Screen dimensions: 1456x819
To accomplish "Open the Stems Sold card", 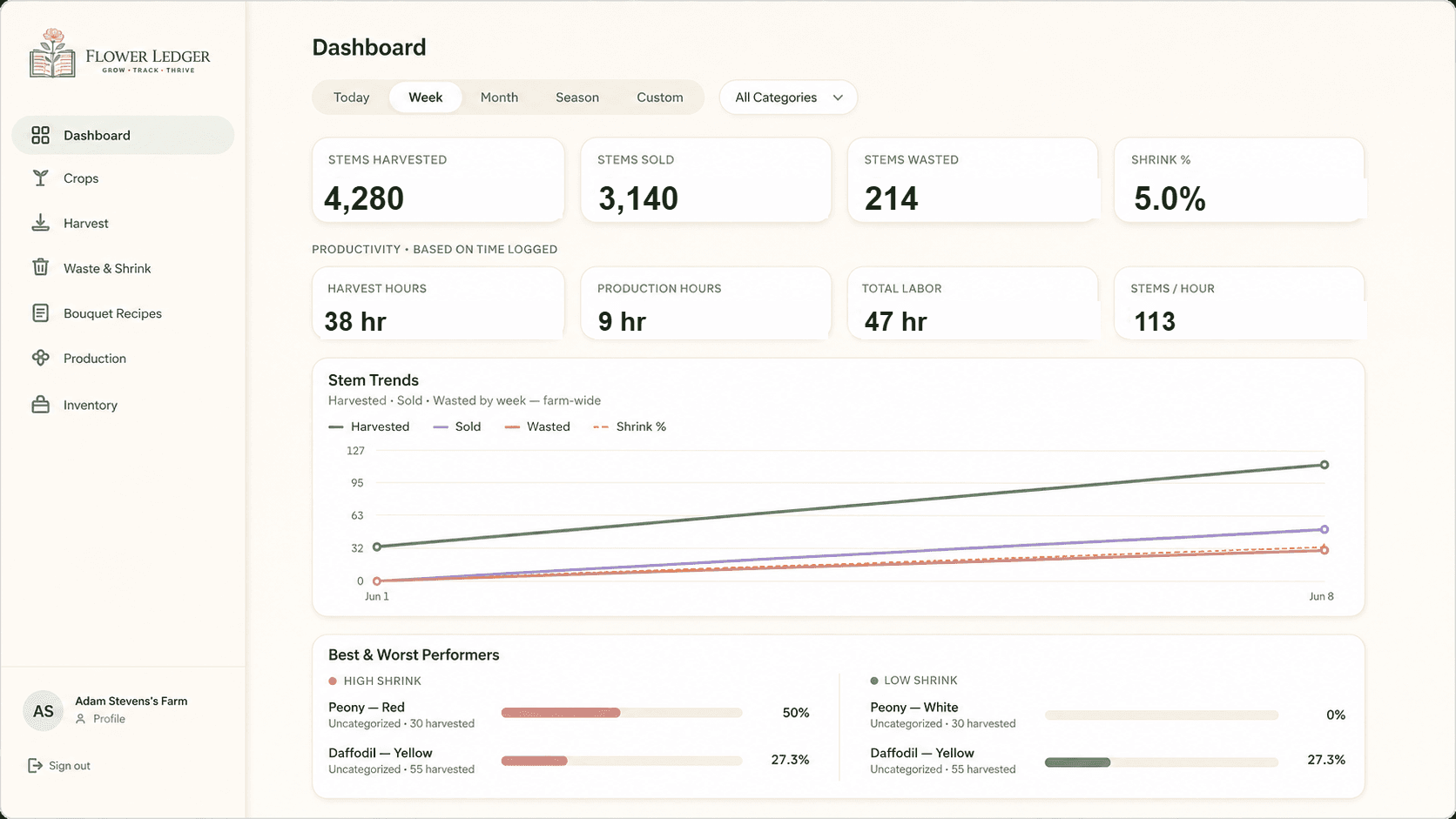I will coord(706,180).
